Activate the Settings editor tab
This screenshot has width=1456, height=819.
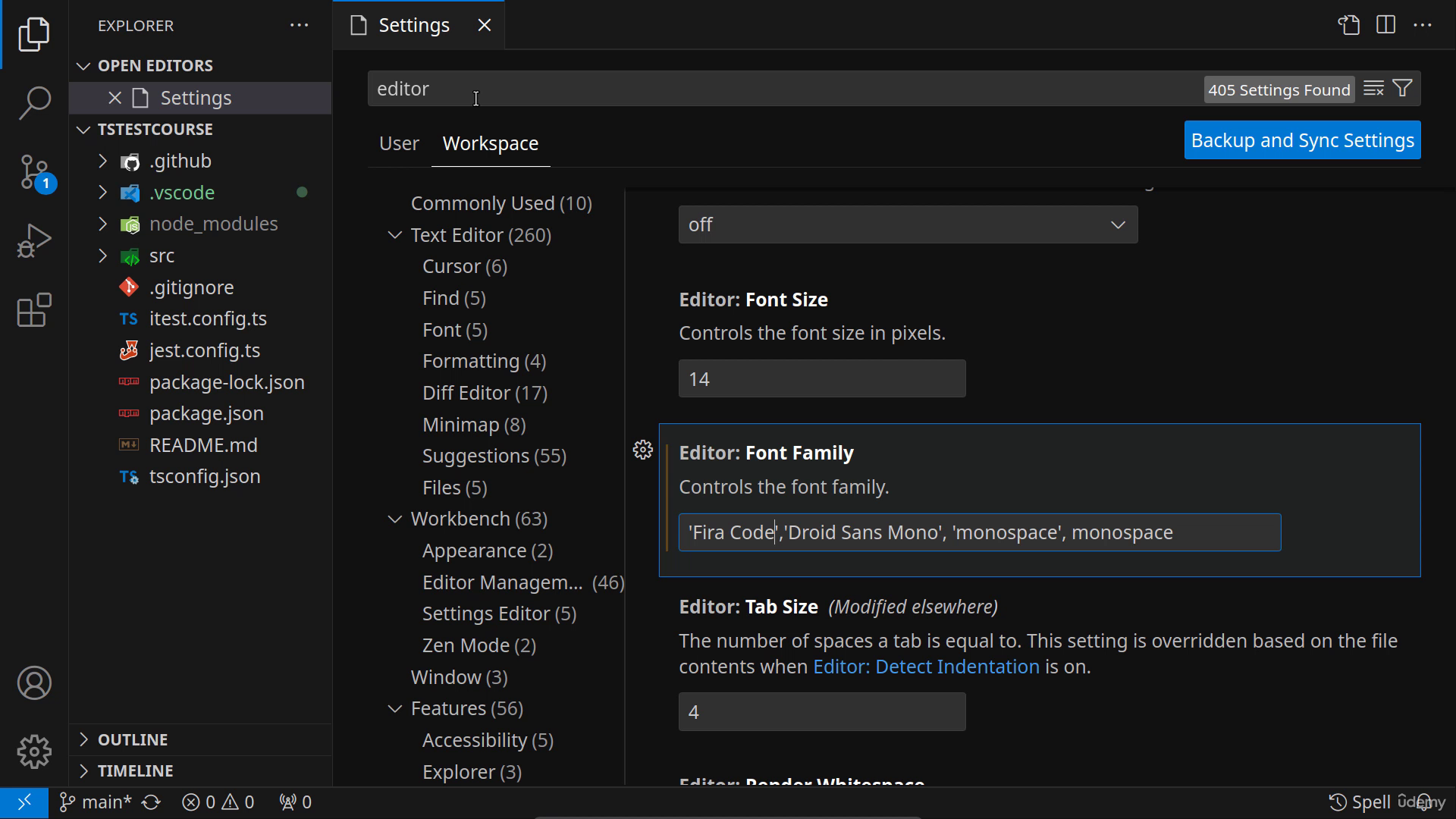point(414,25)
